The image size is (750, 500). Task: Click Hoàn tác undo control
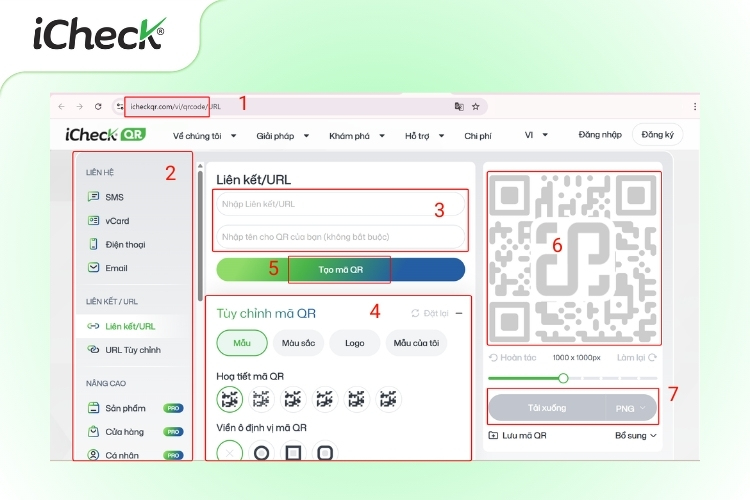pos(512,357)
